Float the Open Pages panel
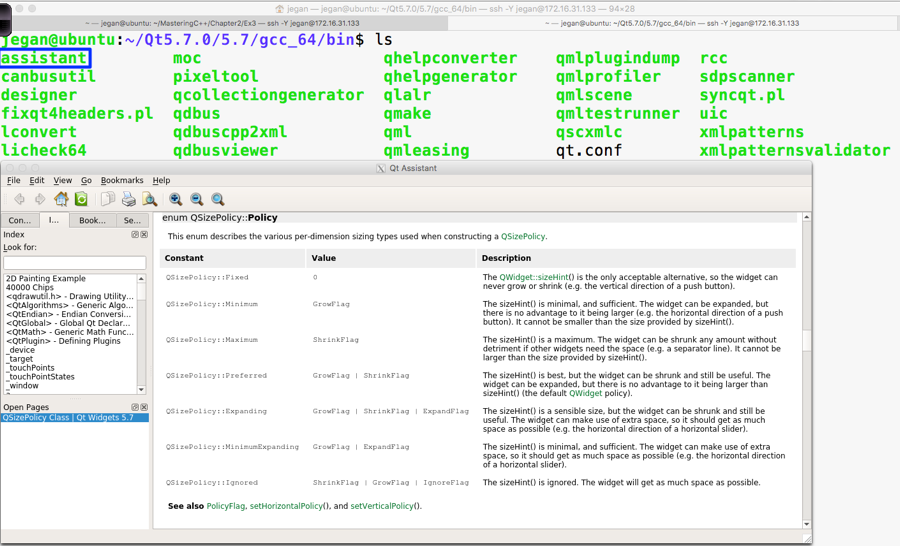Image resolution: width=900 pixels, height=546 pixels. (135, 408)
